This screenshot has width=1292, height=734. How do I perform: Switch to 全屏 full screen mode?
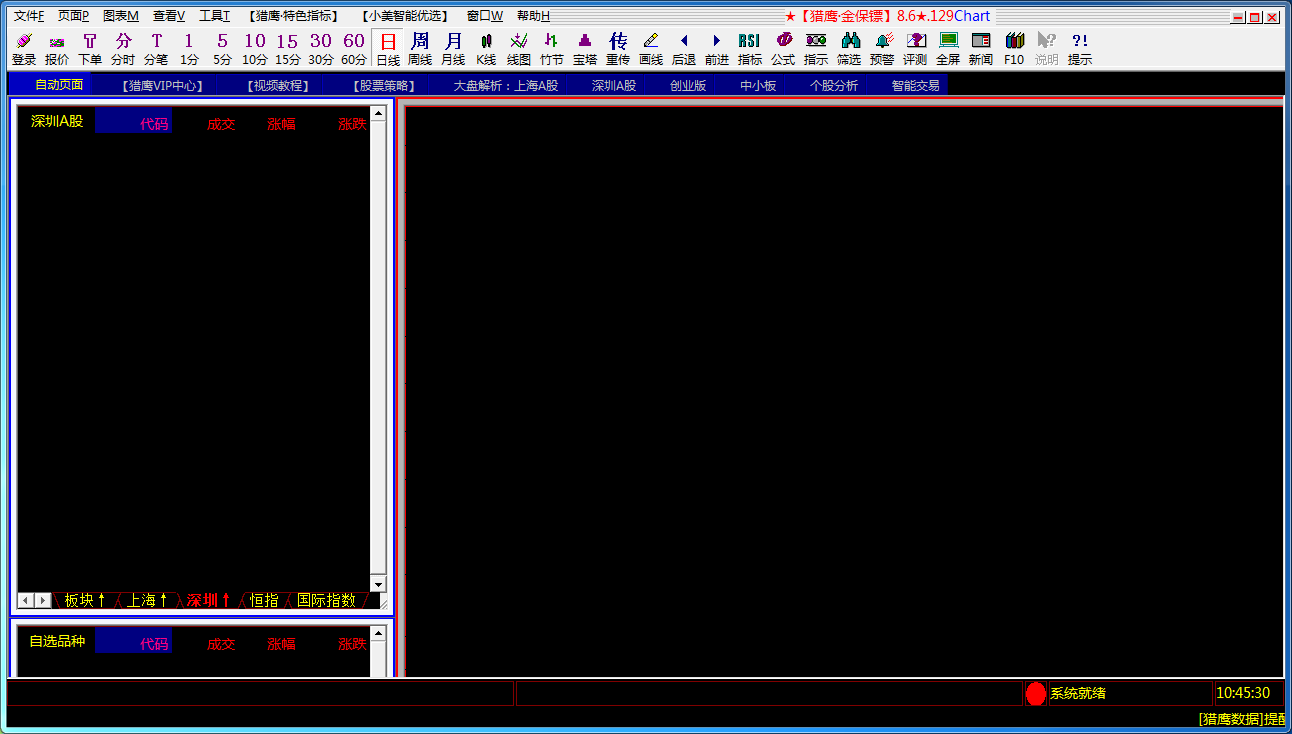[948, 49]
